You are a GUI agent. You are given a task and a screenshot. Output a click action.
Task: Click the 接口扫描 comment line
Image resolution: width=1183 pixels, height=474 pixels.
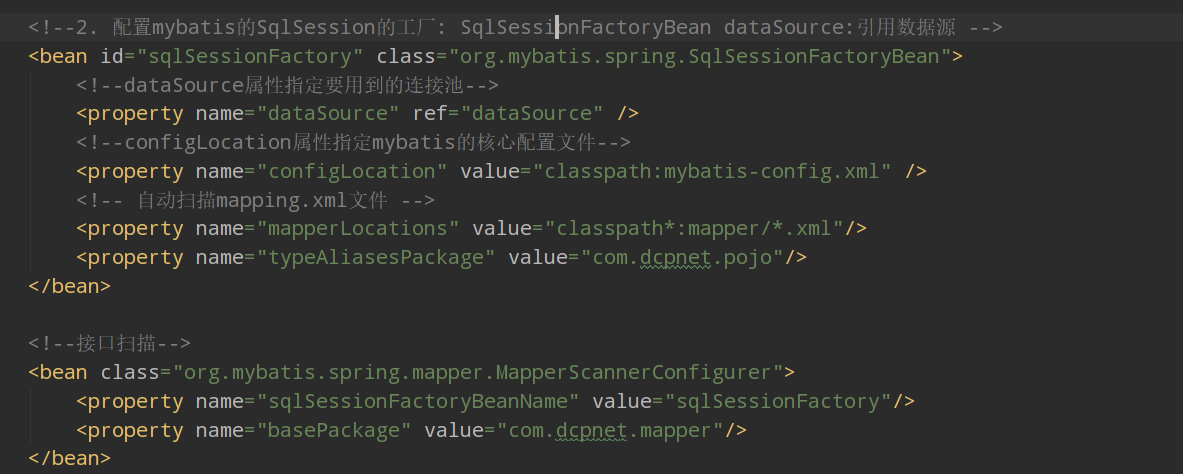pyautogui.click(x=109, y=343)
